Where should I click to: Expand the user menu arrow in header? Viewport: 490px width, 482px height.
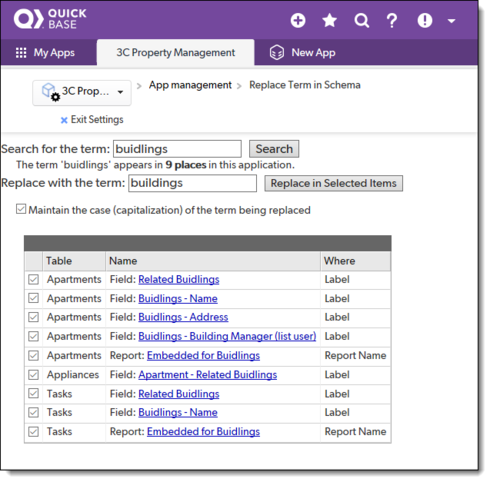[451, 21]
